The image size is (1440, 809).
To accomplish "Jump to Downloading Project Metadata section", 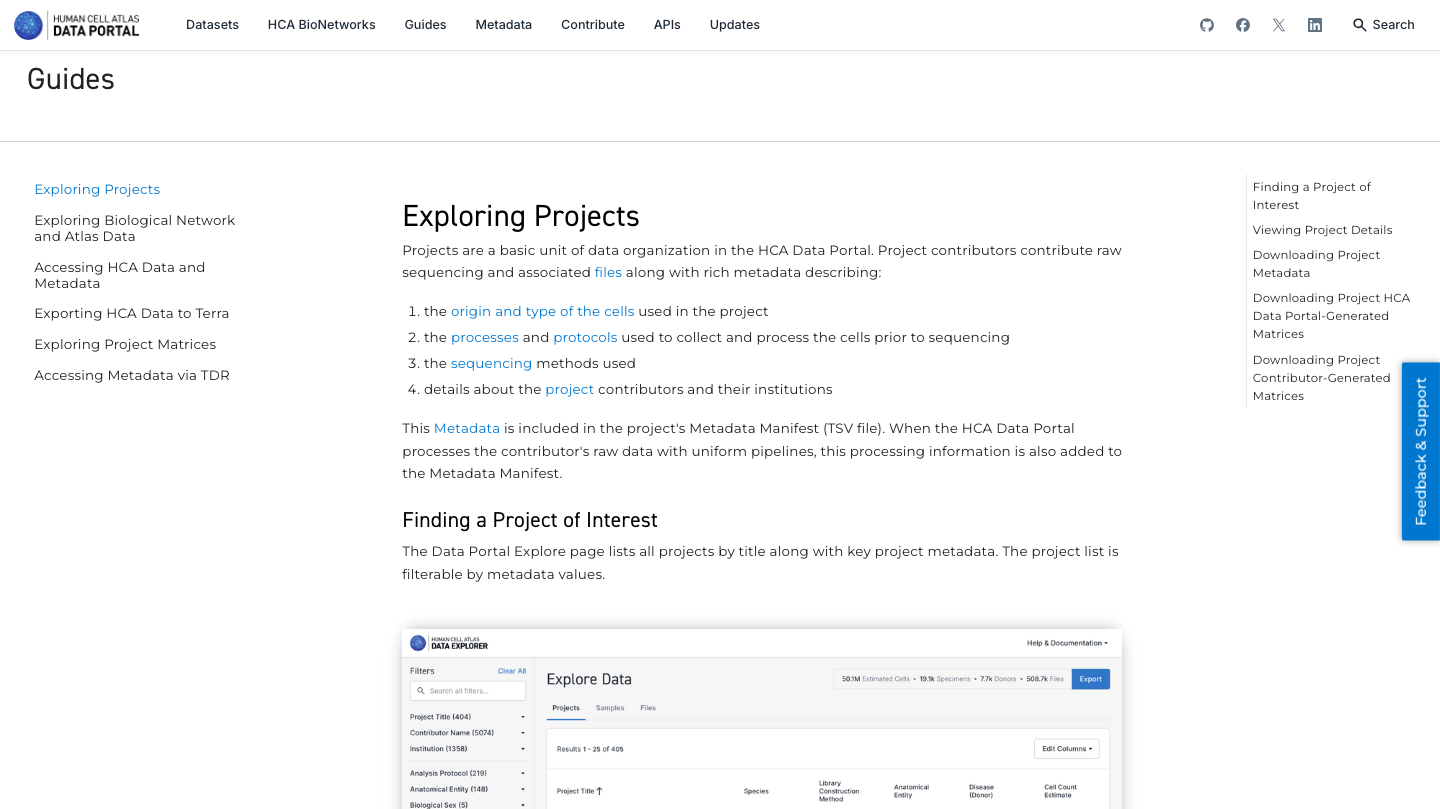I will coord(1316,264).
